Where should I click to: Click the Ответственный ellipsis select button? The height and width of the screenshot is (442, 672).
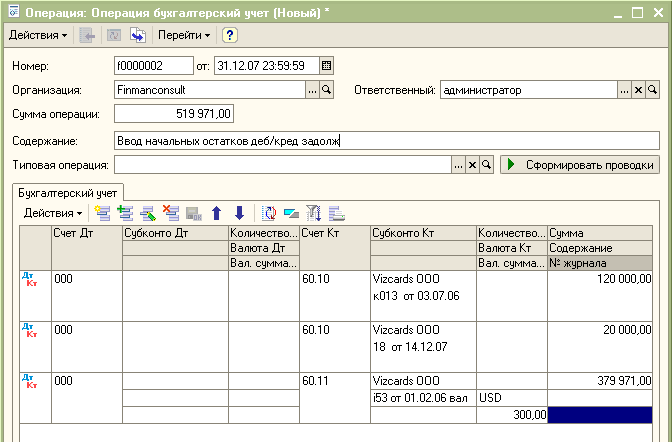[x=624, y=90]
